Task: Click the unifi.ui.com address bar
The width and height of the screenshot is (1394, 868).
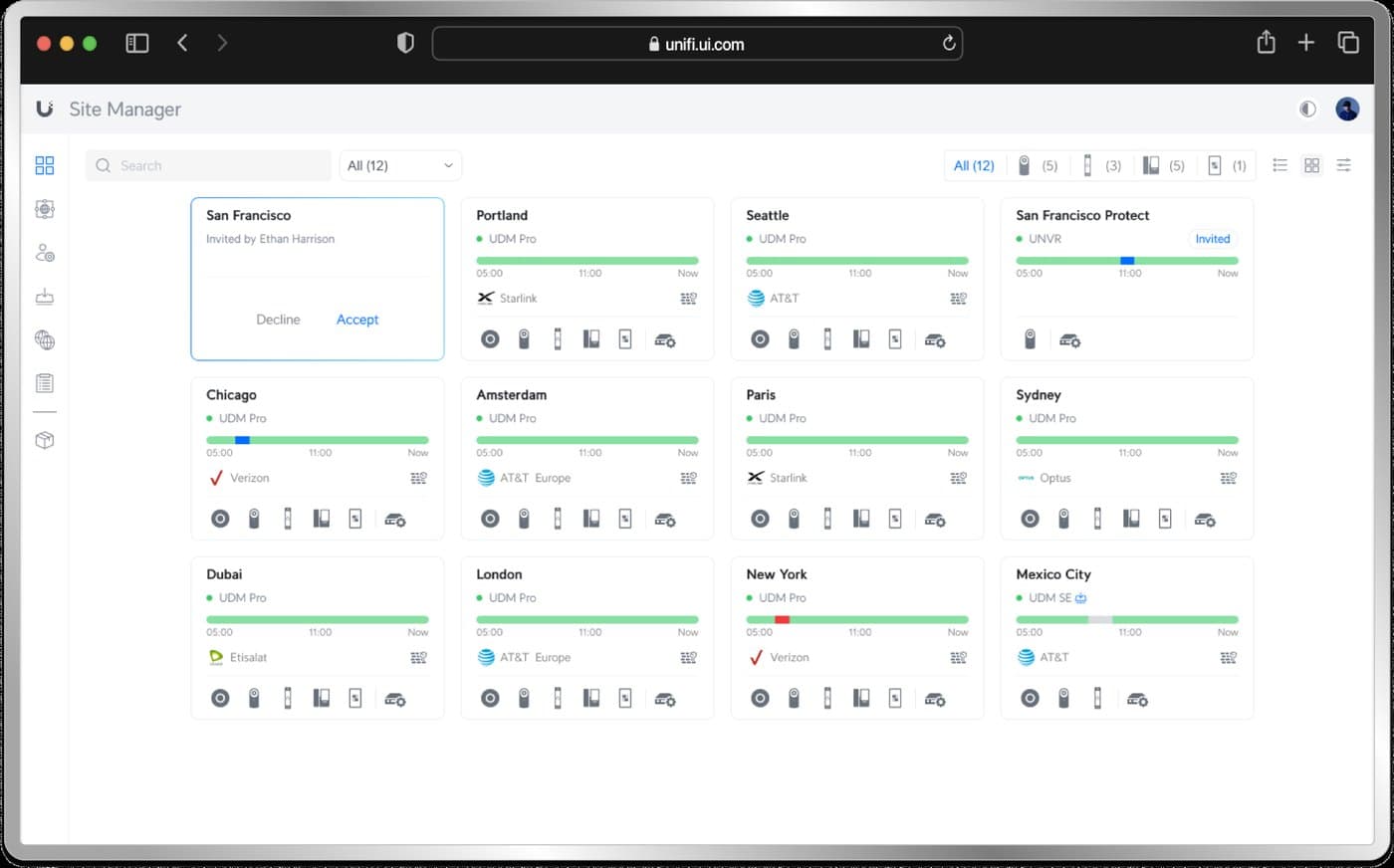Action: [697, 44]
